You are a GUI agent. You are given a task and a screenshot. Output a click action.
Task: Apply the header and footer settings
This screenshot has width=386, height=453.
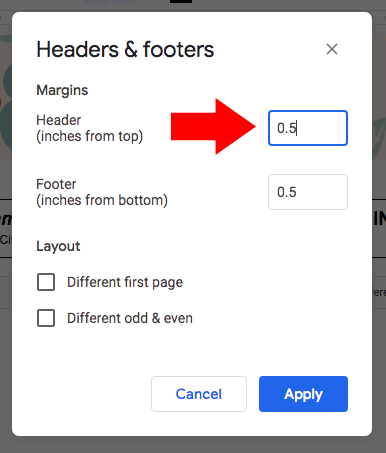(x=303, y=394)
